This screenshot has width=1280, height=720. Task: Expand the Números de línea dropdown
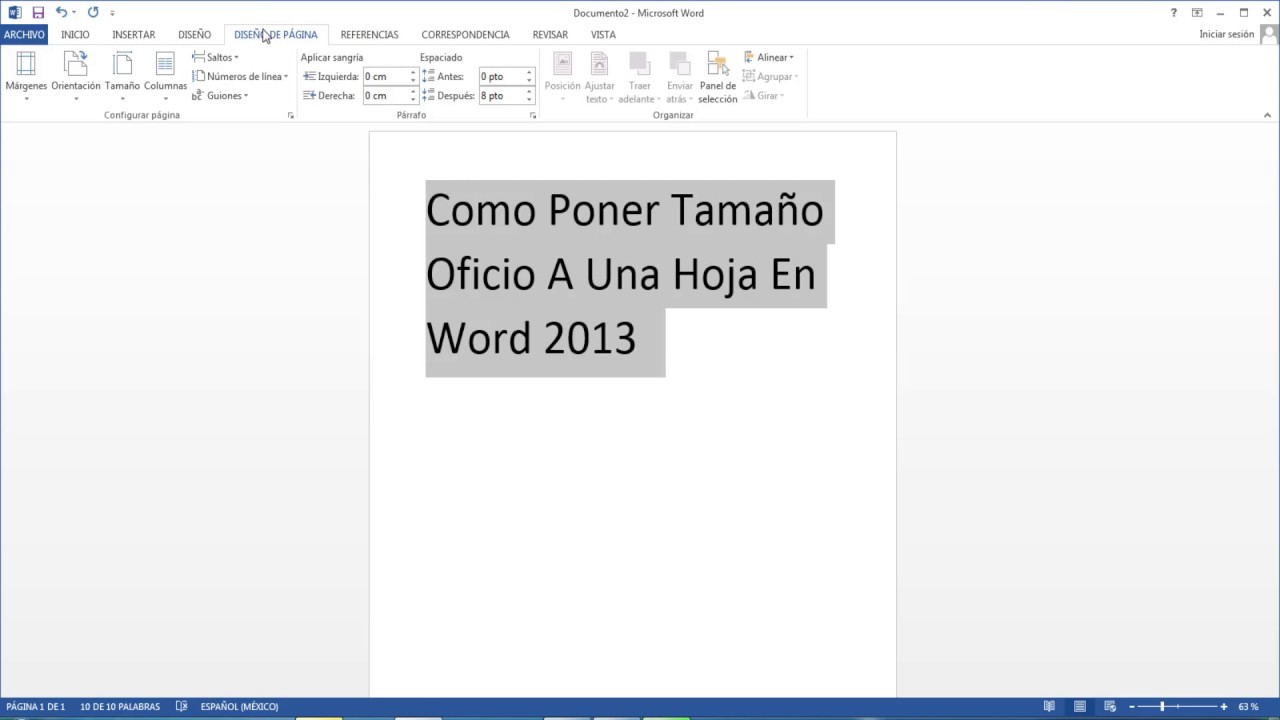click(240, 76)
